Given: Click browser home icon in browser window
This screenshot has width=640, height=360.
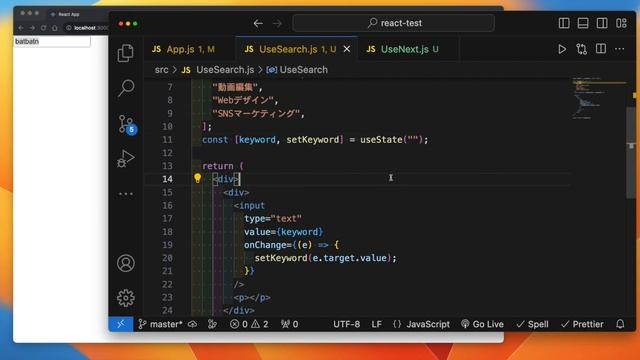Looking at the screenshot, I should pyautogui.click(x=55, y=28).
